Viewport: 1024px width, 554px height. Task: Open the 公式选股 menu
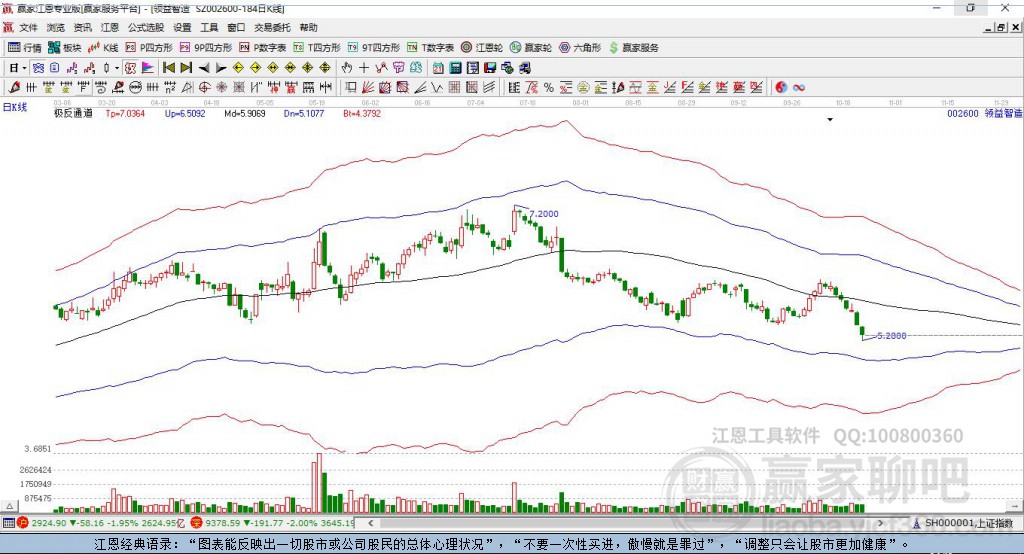click(146, 27)
